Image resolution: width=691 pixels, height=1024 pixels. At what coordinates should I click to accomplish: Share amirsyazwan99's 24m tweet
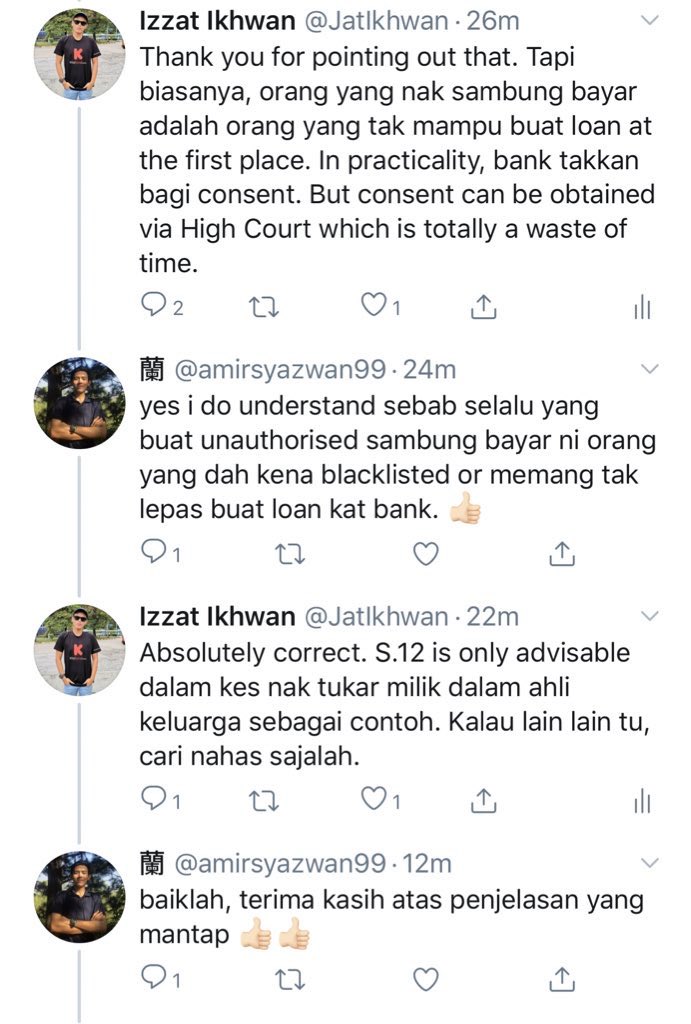[x=562, y=553]
